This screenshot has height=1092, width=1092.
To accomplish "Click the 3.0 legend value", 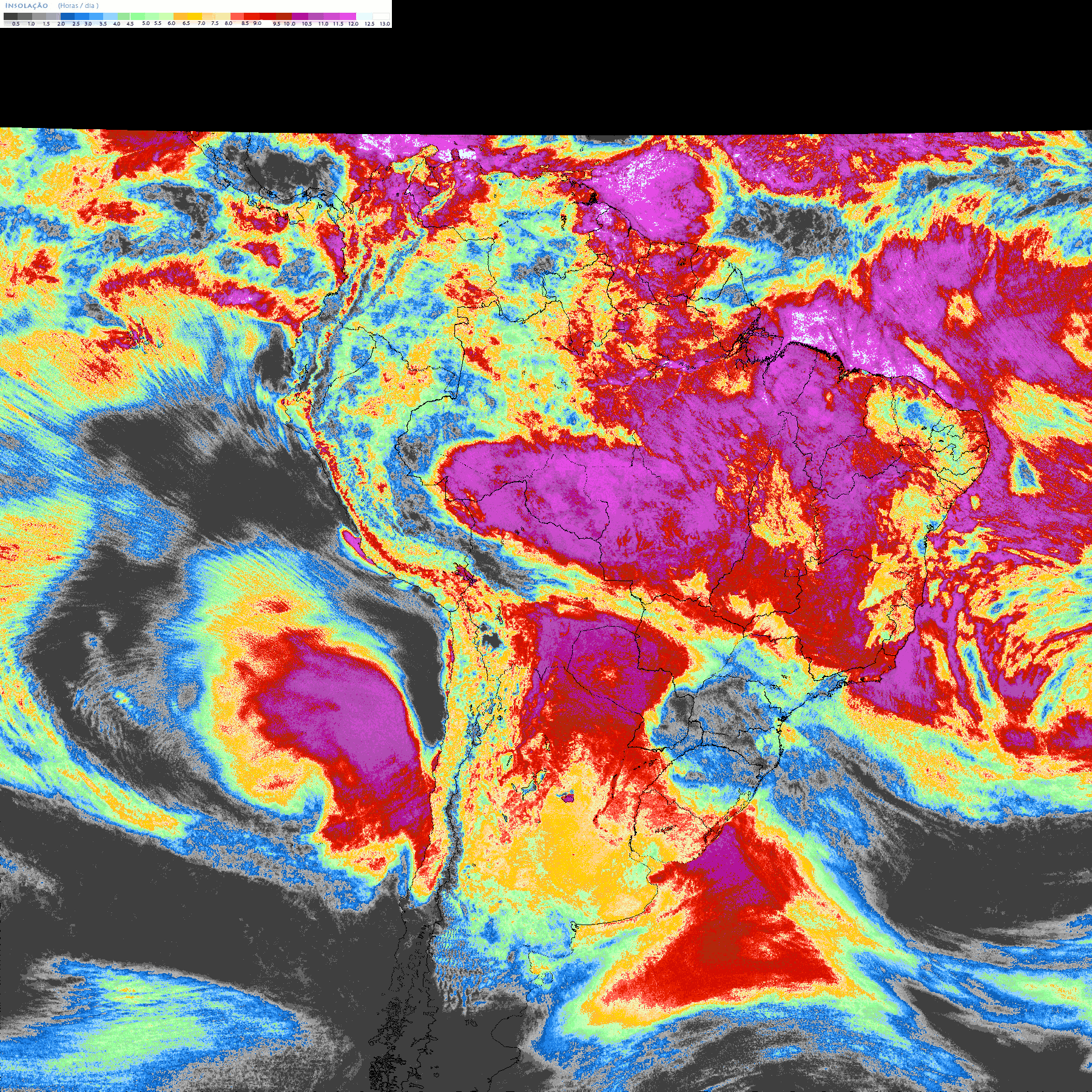I will (x=88, y=24).
